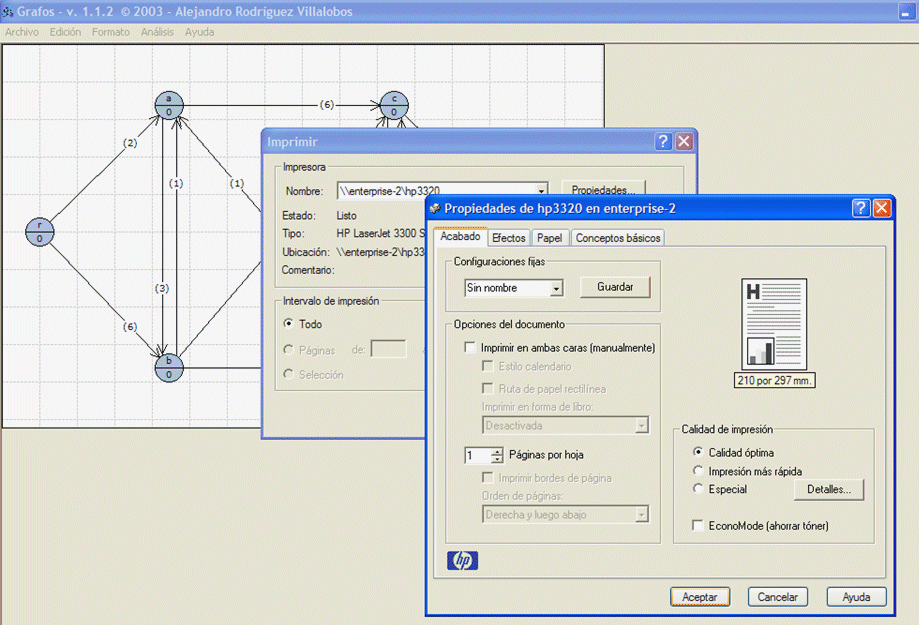
Task: Select graph node 'b'
Action: tap(169, 367)
